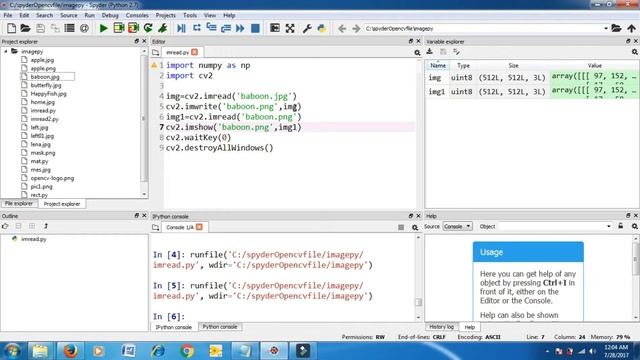Click the Size column header
640x360 pixels.
tap(513, 65)
